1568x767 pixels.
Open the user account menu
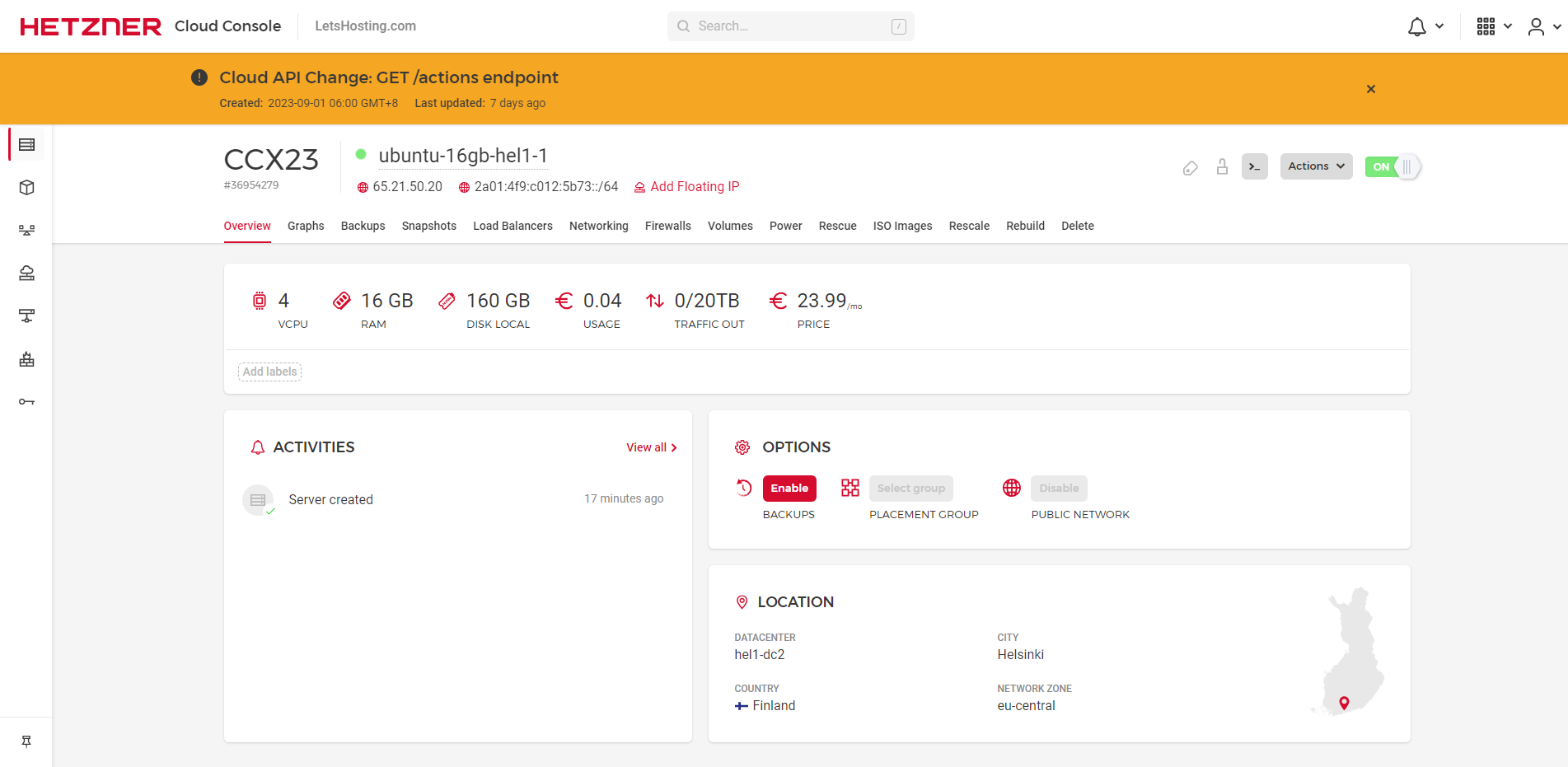tap(1536, 27)
